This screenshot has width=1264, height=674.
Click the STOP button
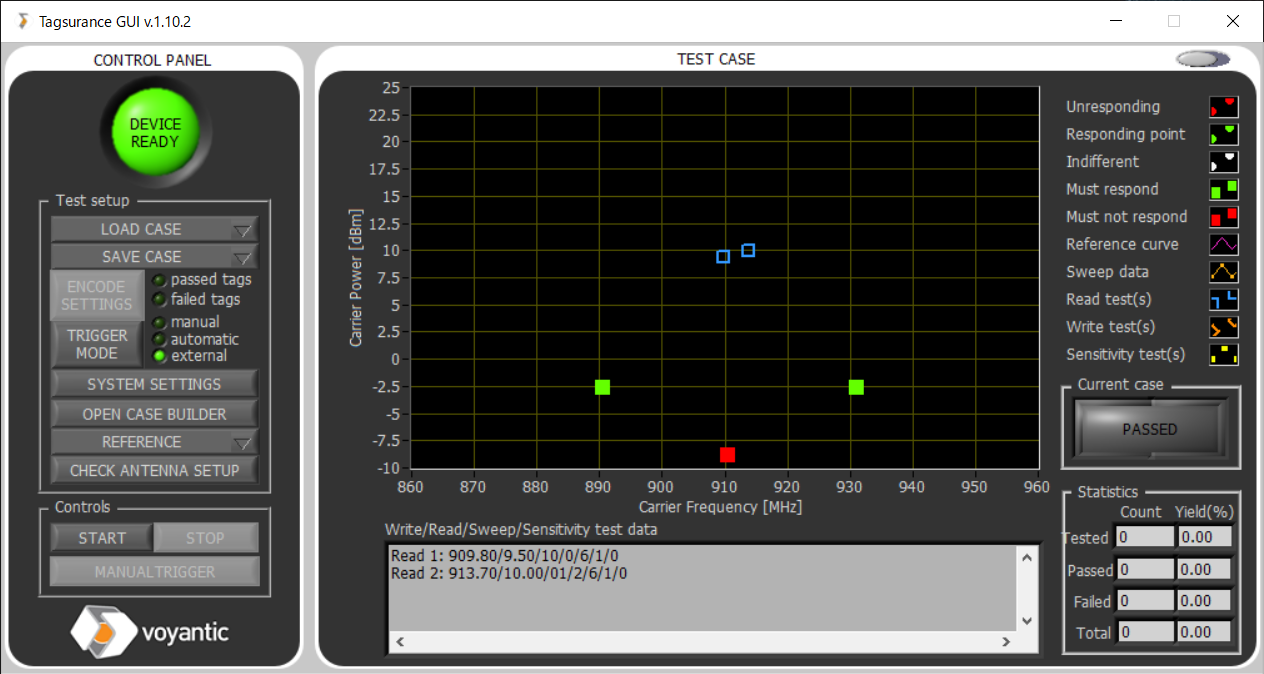(205, 538)
